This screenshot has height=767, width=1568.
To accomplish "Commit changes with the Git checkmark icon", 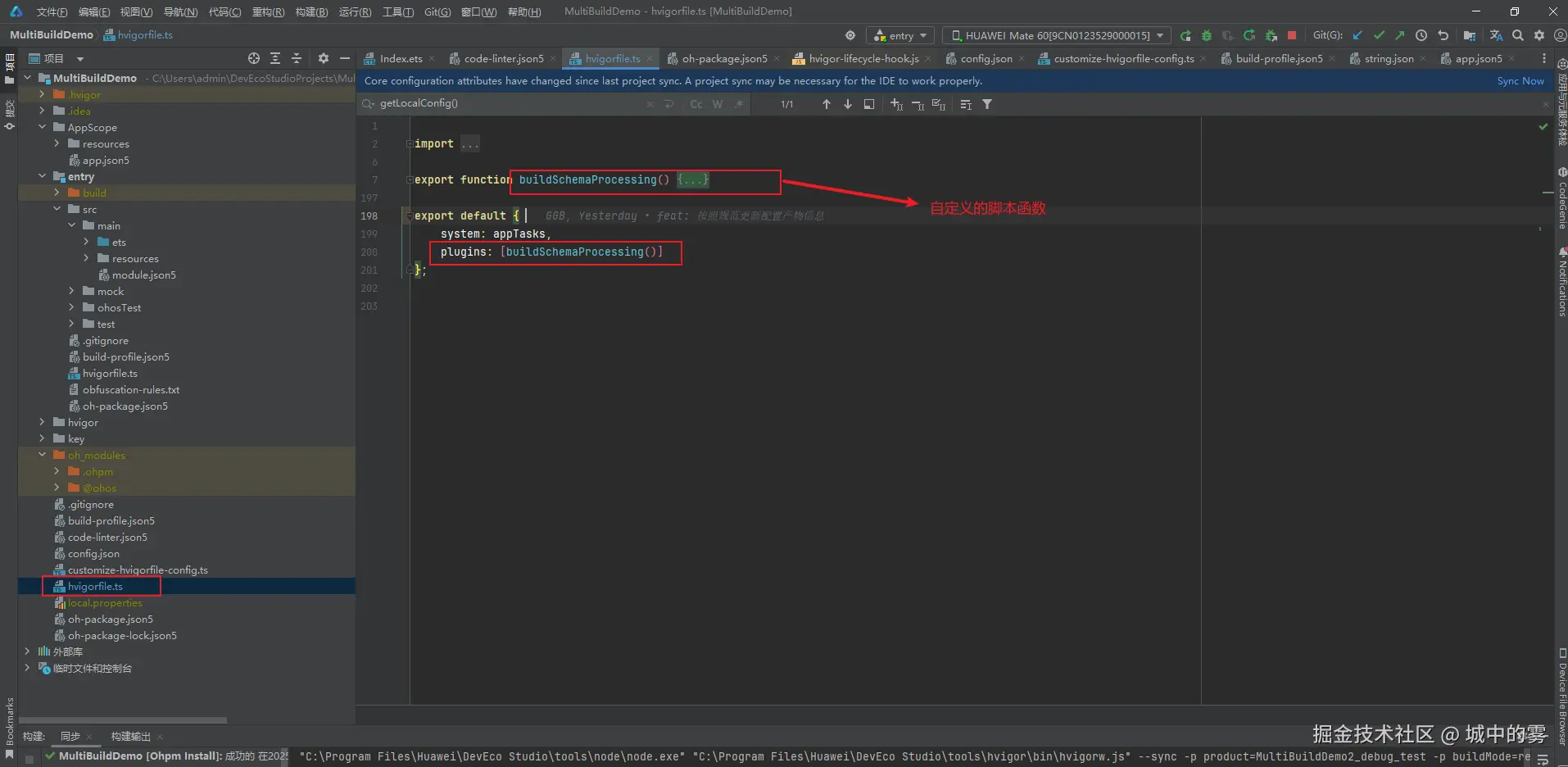I will click(1379, 35).
